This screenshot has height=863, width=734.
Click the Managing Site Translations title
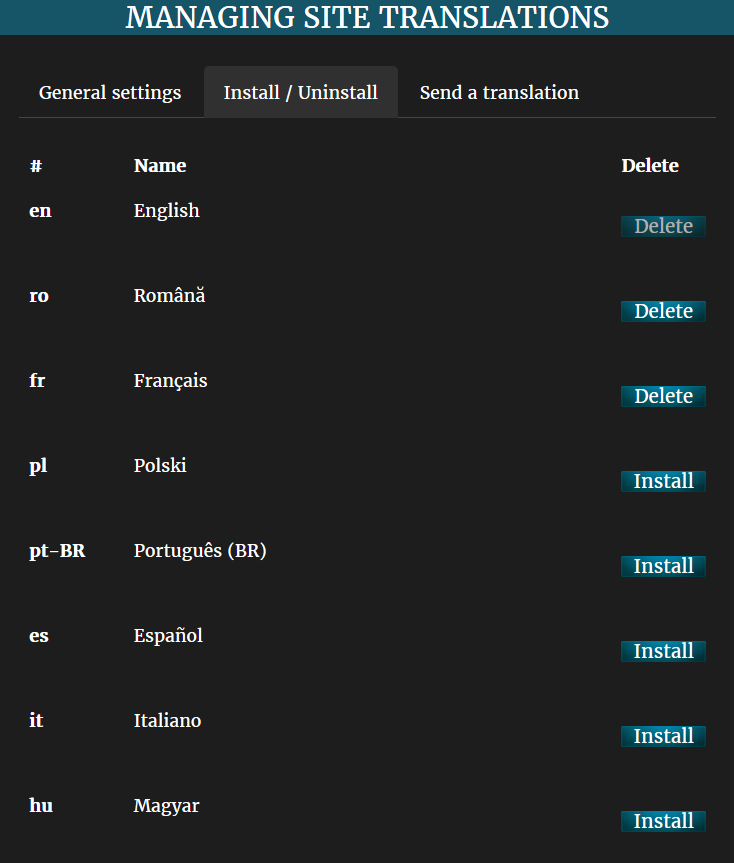367,17
